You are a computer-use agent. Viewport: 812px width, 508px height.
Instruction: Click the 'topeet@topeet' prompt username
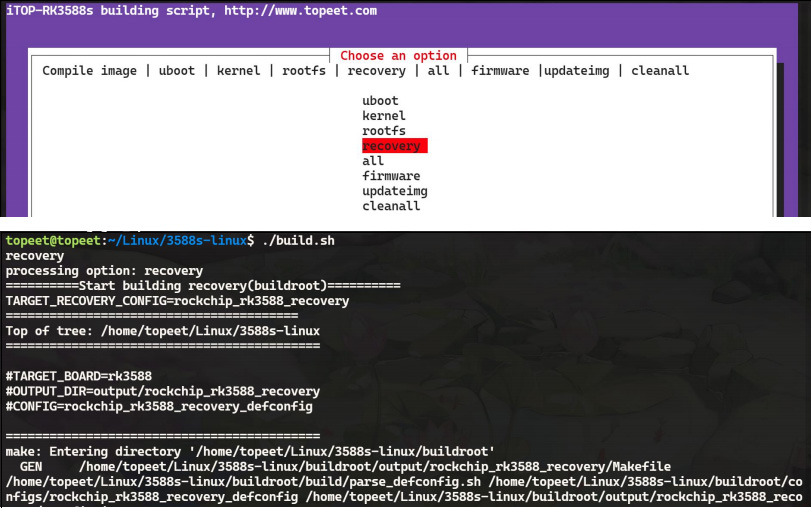pos(53,240)
